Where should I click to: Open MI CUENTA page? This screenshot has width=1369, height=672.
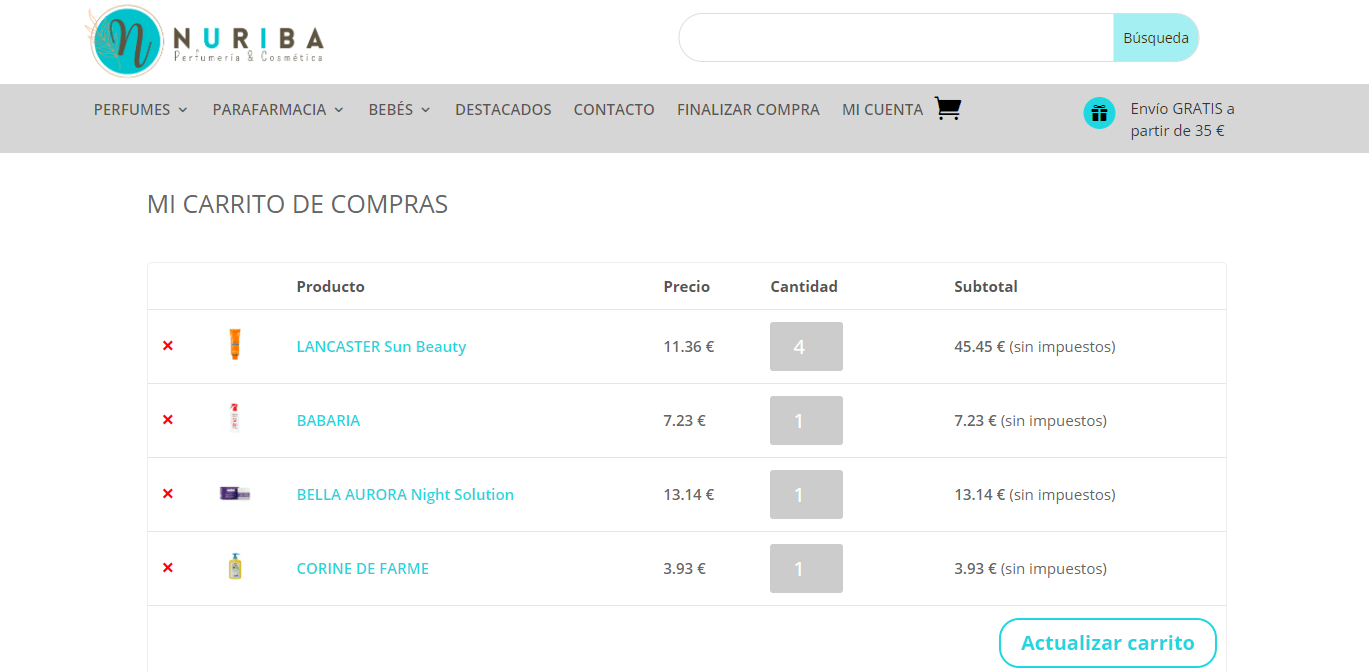pos(882,110)
